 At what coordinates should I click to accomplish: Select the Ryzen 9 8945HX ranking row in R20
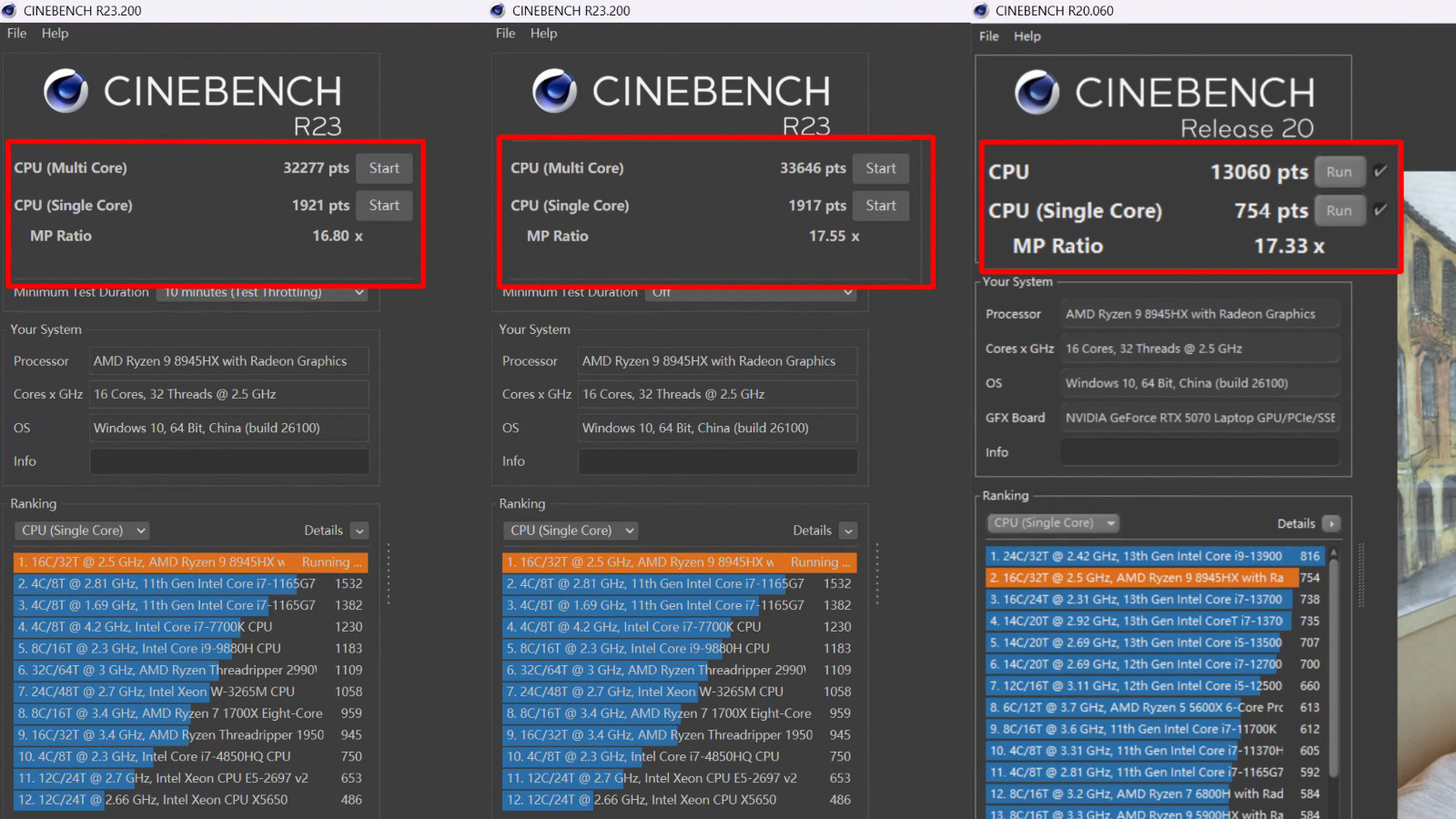tap(1156, 578)
